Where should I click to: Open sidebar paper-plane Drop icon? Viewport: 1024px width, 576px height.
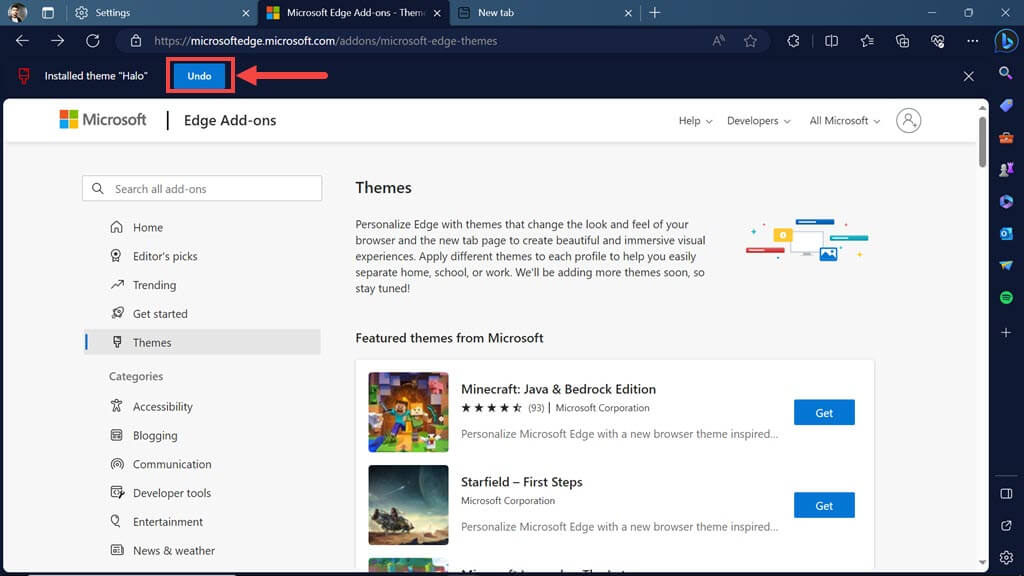pyautogui.click(x=1006, y=265)
